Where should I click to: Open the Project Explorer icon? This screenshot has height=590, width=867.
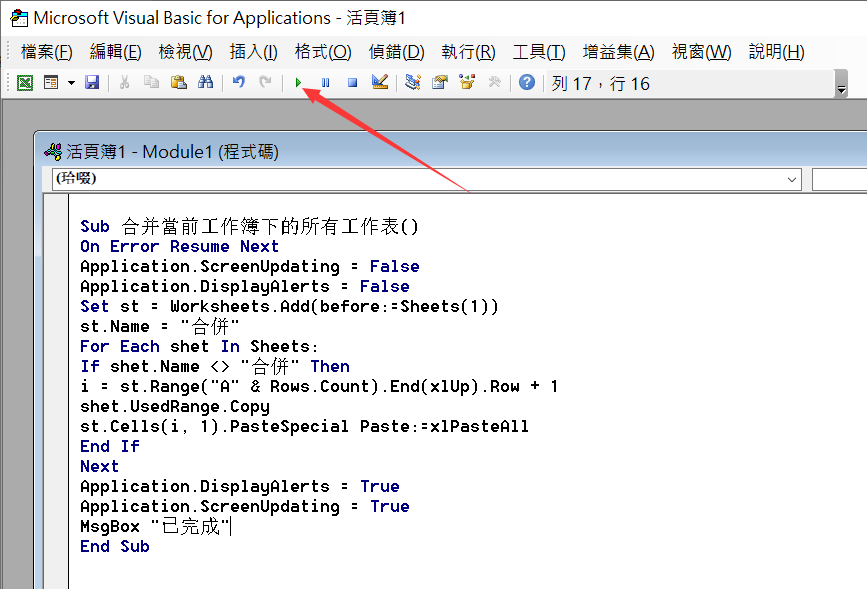point(412,83)
